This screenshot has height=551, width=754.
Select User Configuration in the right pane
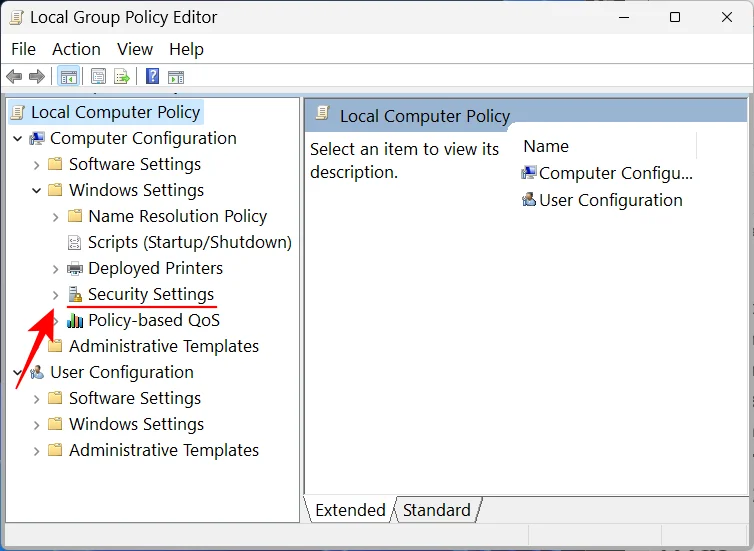610,200
